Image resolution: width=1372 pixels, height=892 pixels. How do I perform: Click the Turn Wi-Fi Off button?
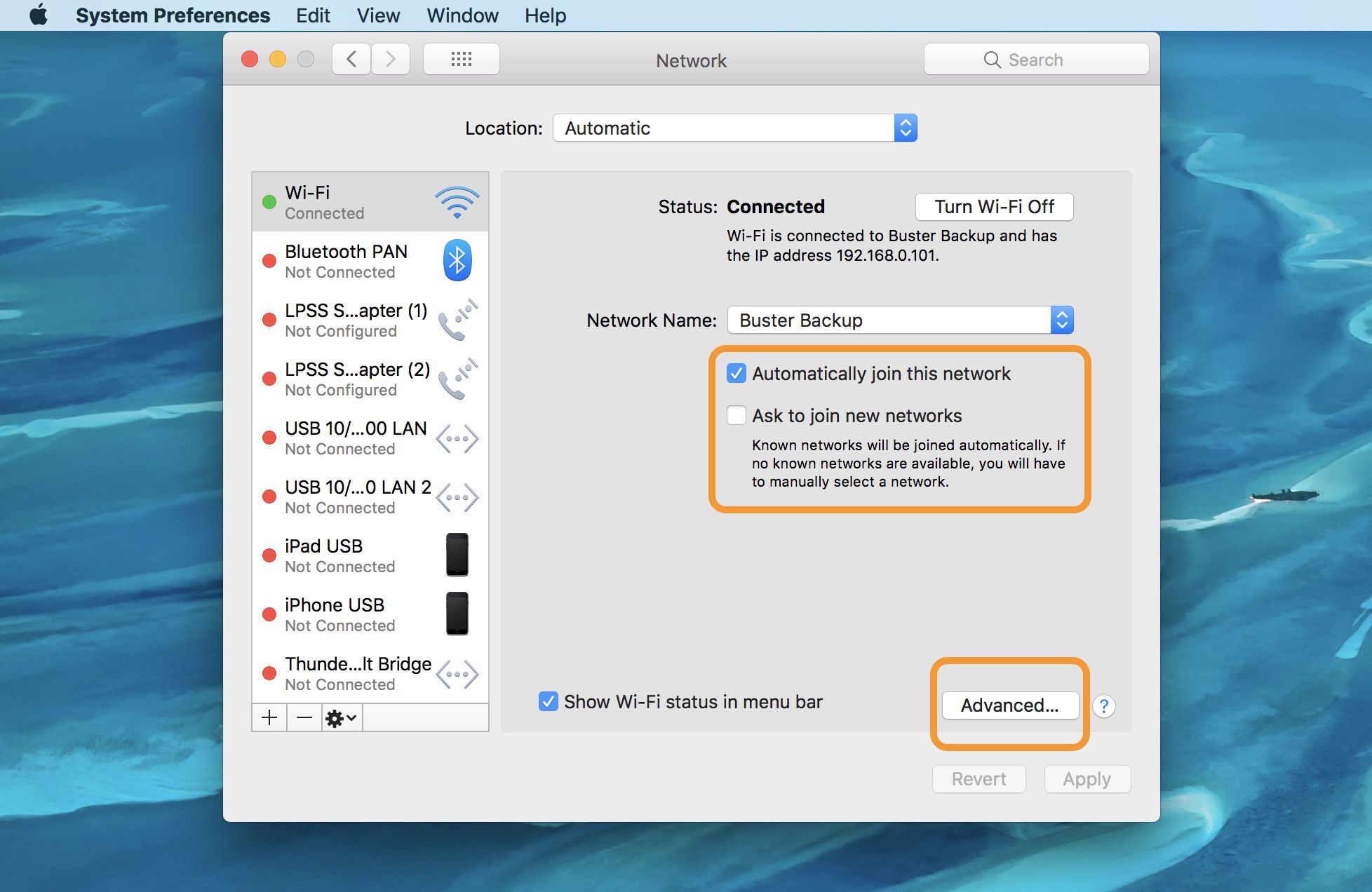(x=994, y=207)
